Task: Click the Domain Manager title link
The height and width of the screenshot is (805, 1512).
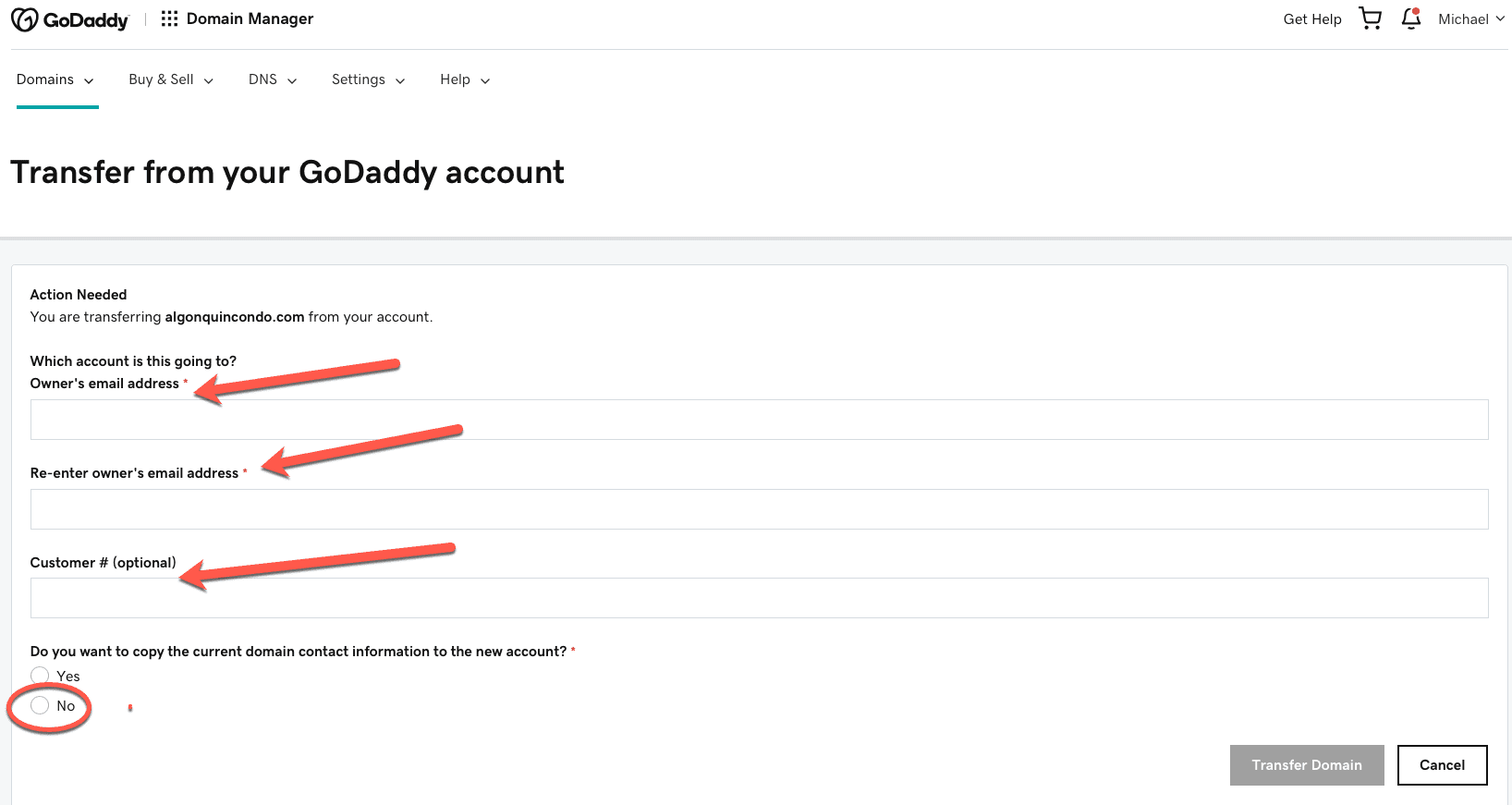Action: pos(250,18)
